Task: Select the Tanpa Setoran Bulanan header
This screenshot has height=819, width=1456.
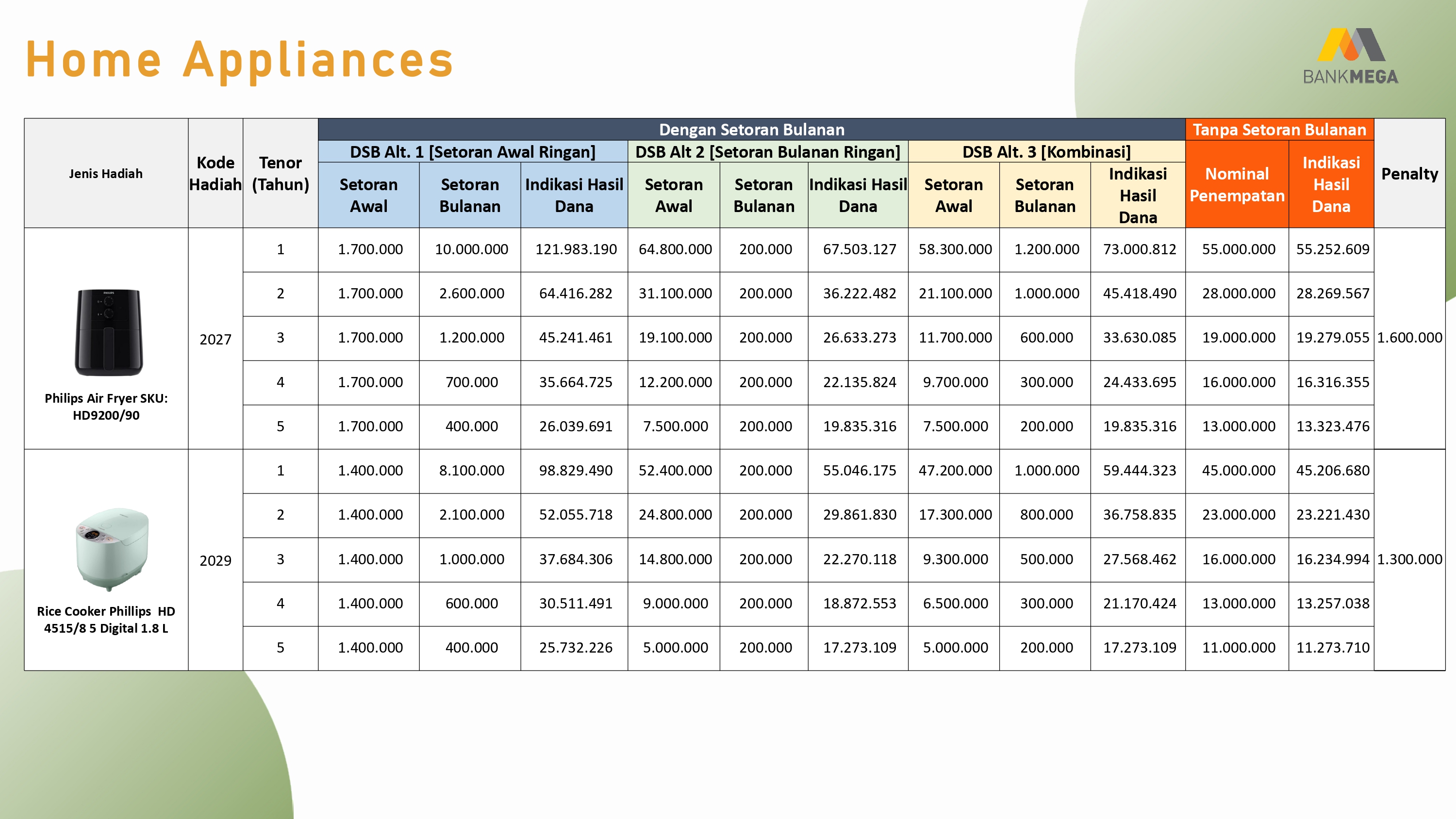Action: tap(1279, 130)
